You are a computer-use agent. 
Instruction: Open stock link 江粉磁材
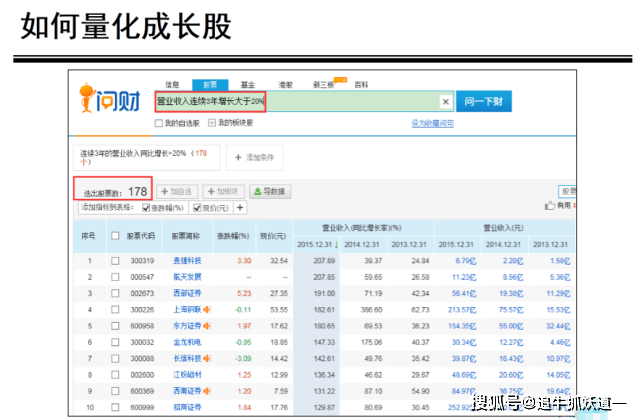(187, 375)
